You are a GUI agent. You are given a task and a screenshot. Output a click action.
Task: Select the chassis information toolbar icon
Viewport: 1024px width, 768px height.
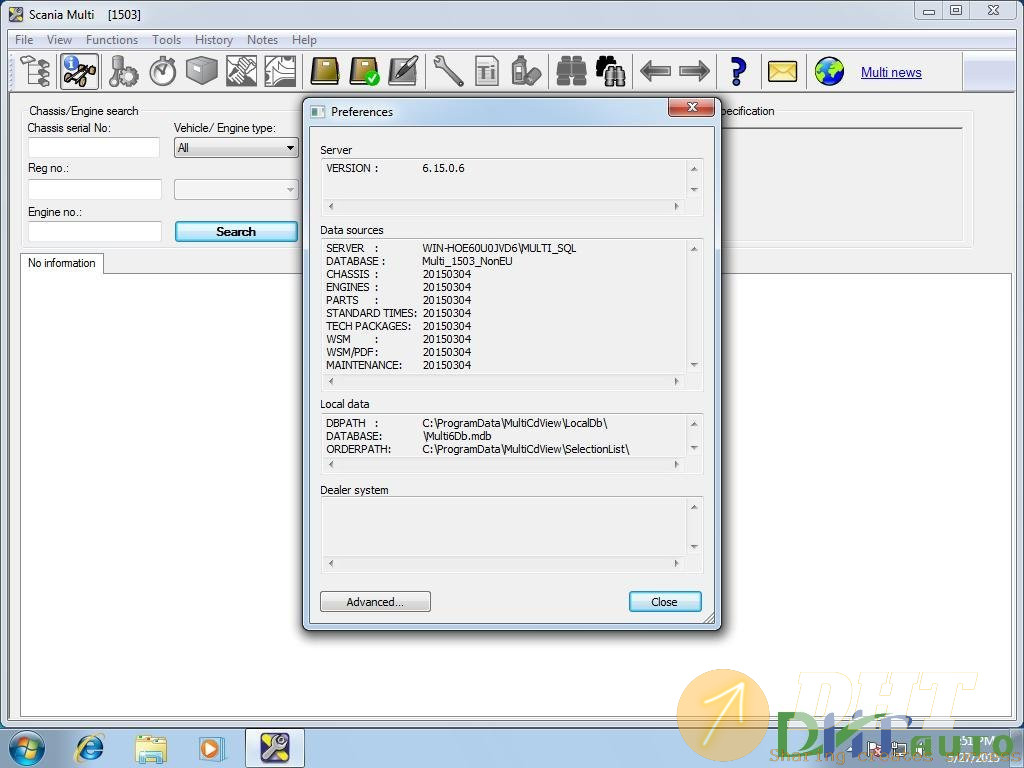80,71
